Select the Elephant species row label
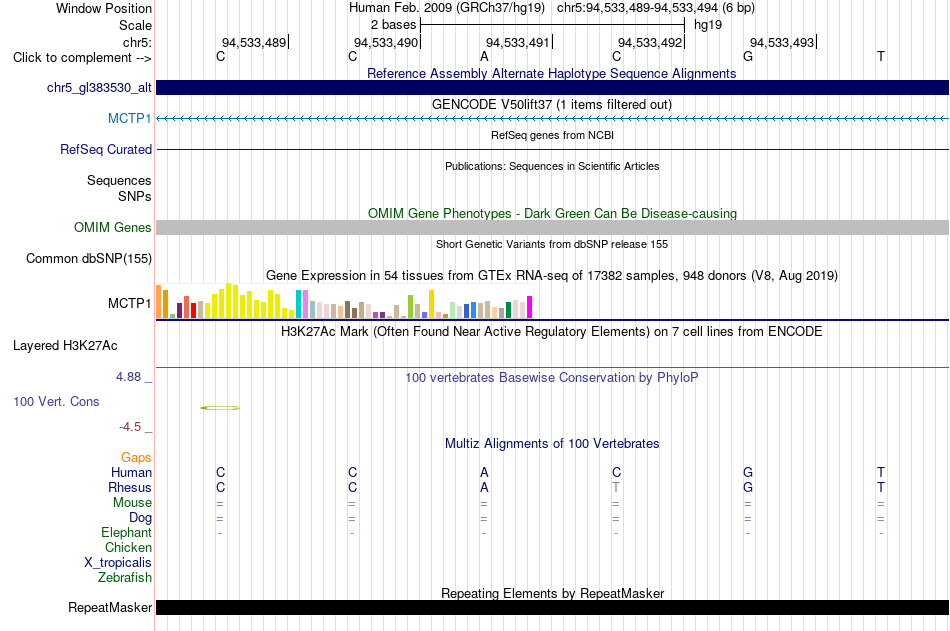Viewport: 950px width, 631px height. [126, 532]
